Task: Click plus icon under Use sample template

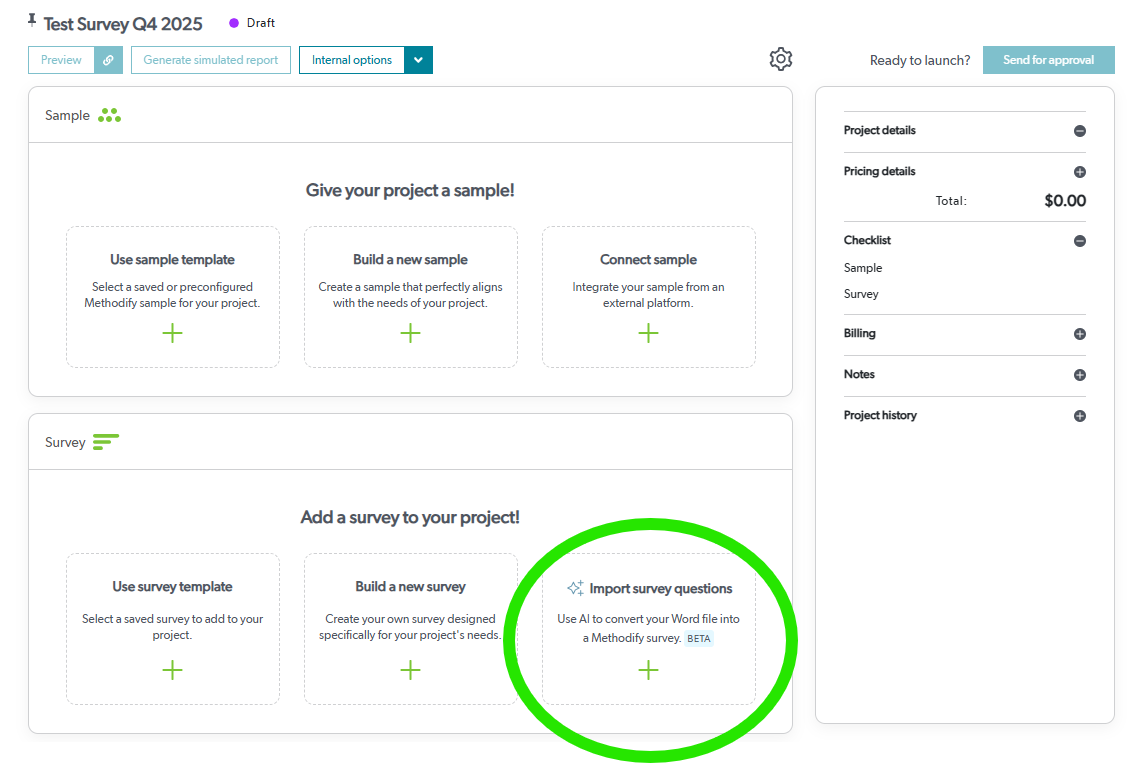Action: [173, 333]
